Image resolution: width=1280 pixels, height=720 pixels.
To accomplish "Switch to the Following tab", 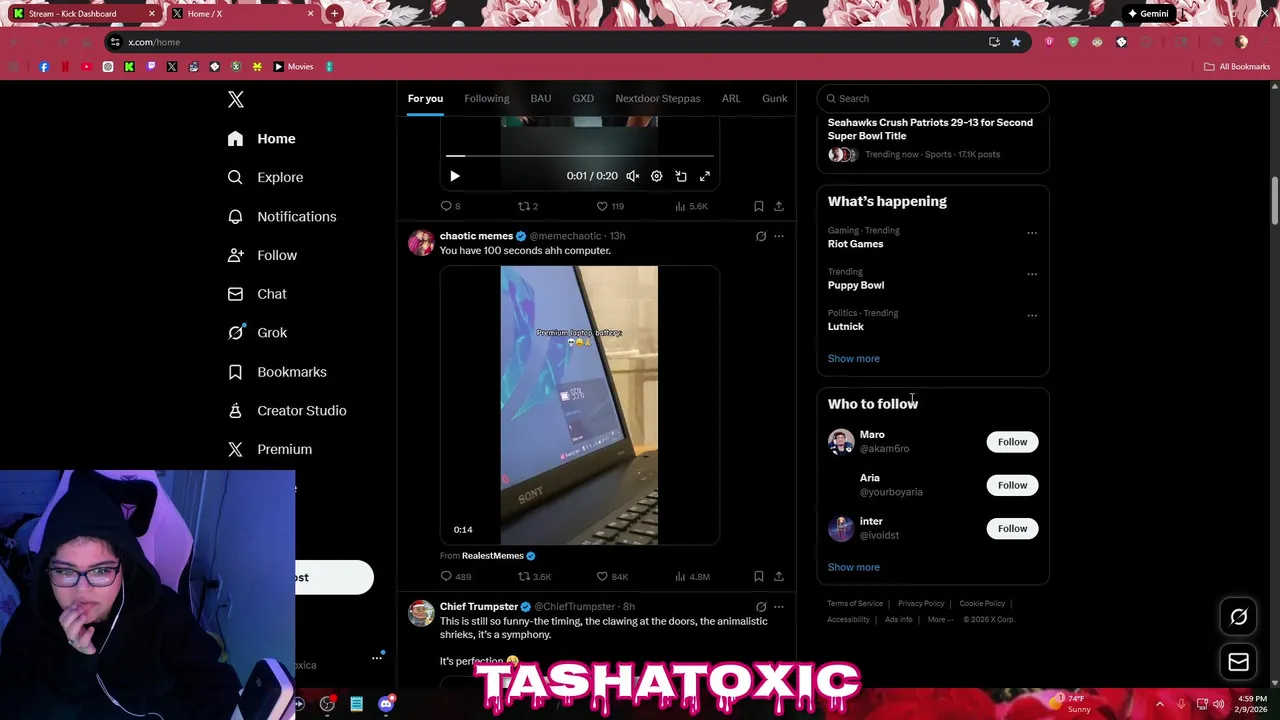I will [487, 98].
